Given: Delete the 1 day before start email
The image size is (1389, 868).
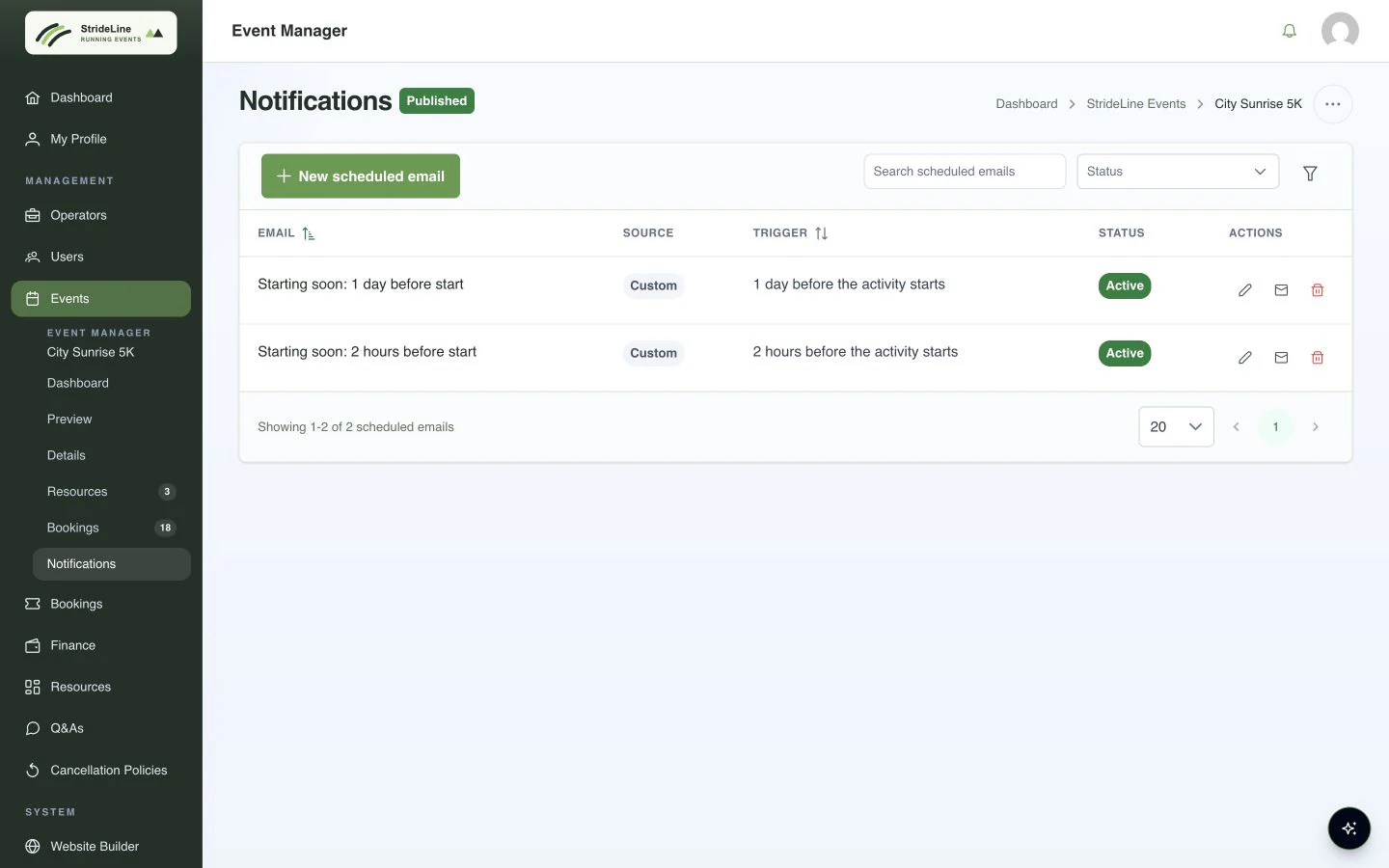Looking at the screenshot, I should tap(1318, 290).
